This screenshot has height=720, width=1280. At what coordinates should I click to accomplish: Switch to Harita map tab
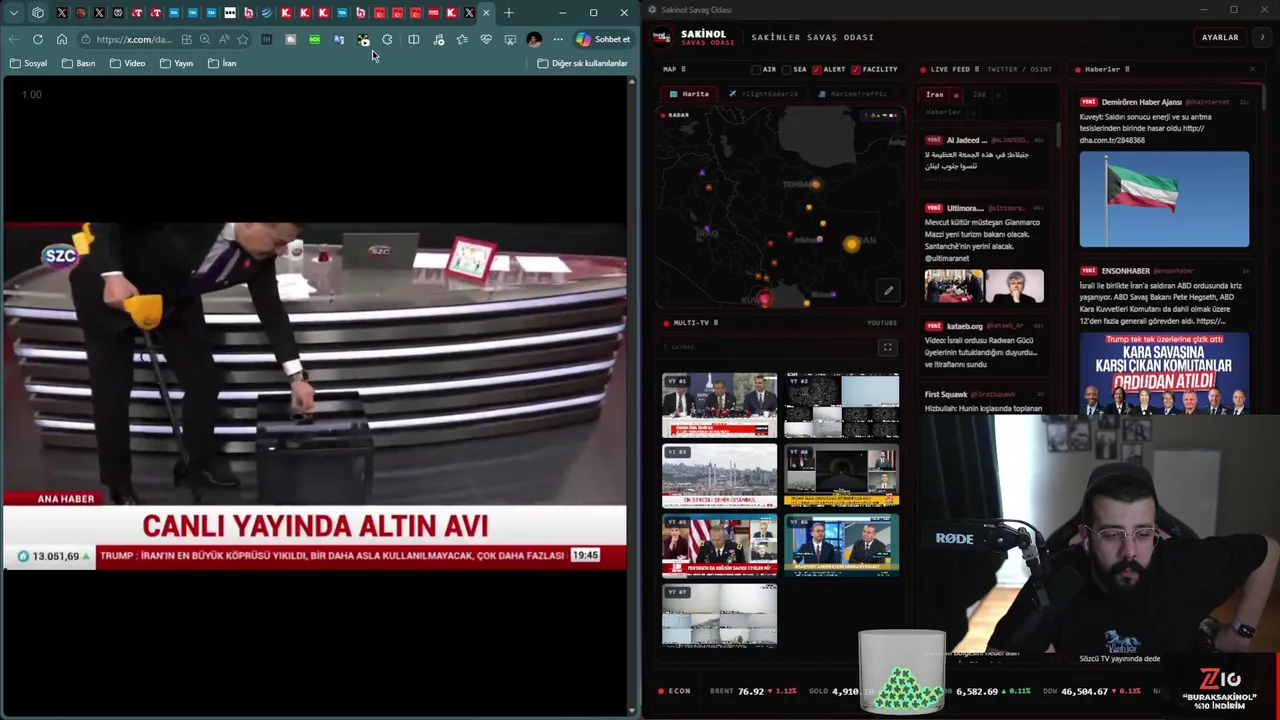(689, 94)
